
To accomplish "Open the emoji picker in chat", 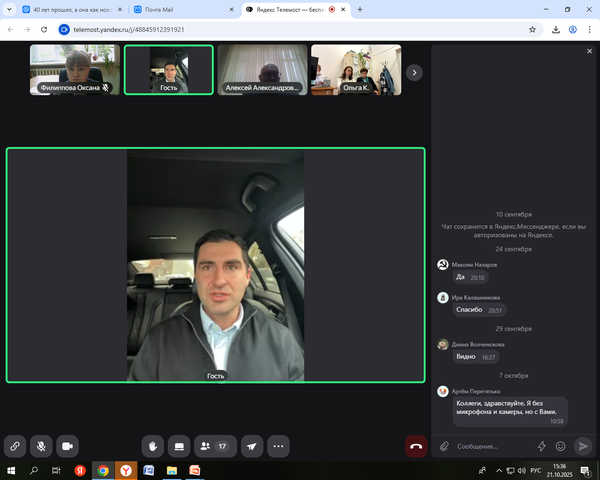I will [560, 446].
